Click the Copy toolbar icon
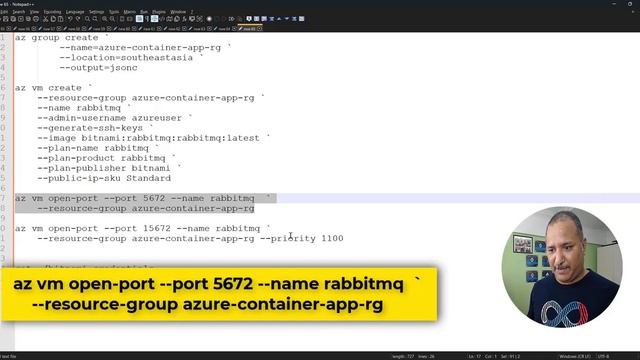This screenshot has height=360, width=640. pyautogui.click(x=53, y=19)
